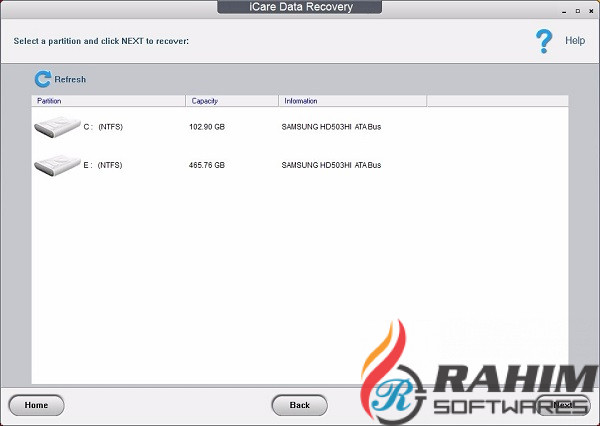This screenshot has height=426, width=600.
Task: Select the C: drive icon
Action: tap(57, 127)
